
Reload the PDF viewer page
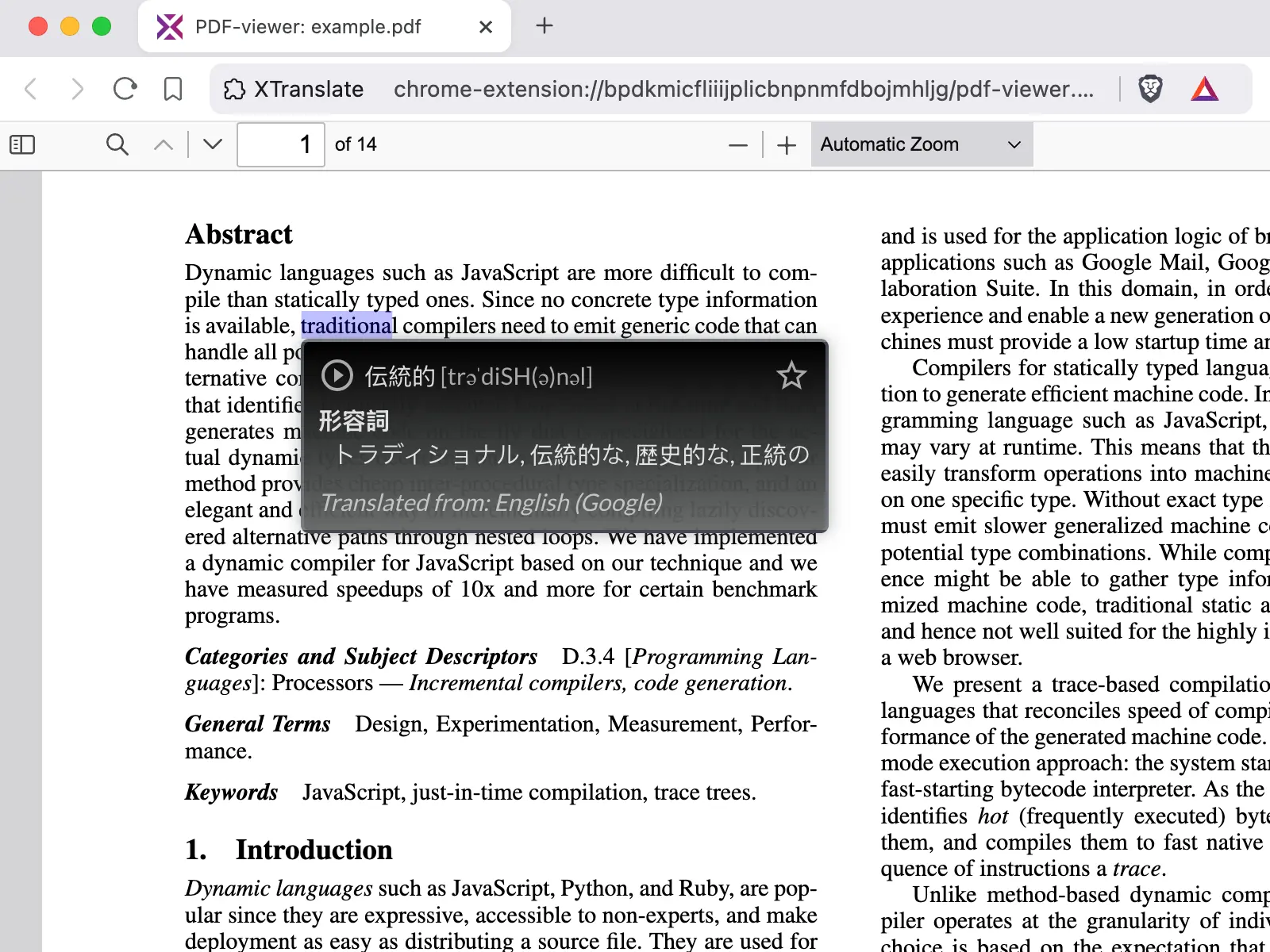pyautogui.click(x=125, y=89)
